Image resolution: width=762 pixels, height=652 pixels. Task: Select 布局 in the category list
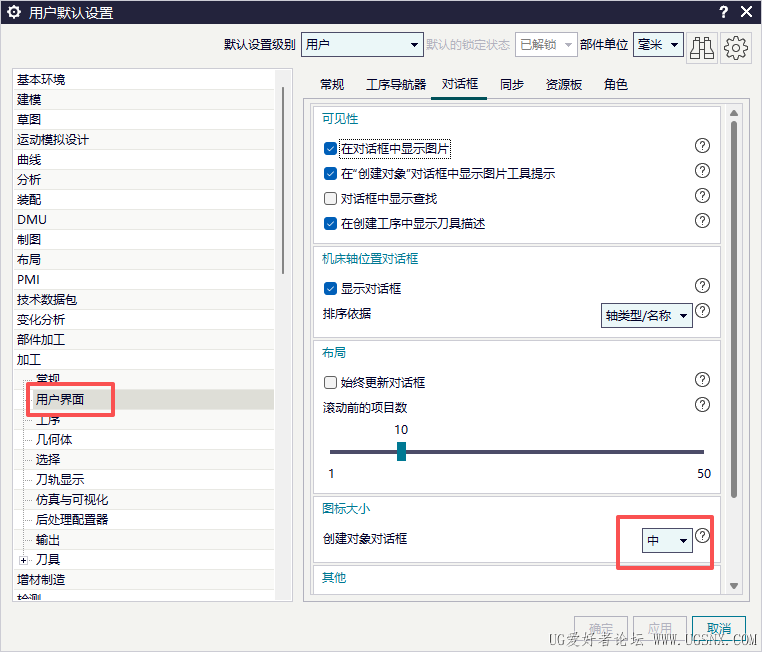pyautogui.click(x=144, y=260)
